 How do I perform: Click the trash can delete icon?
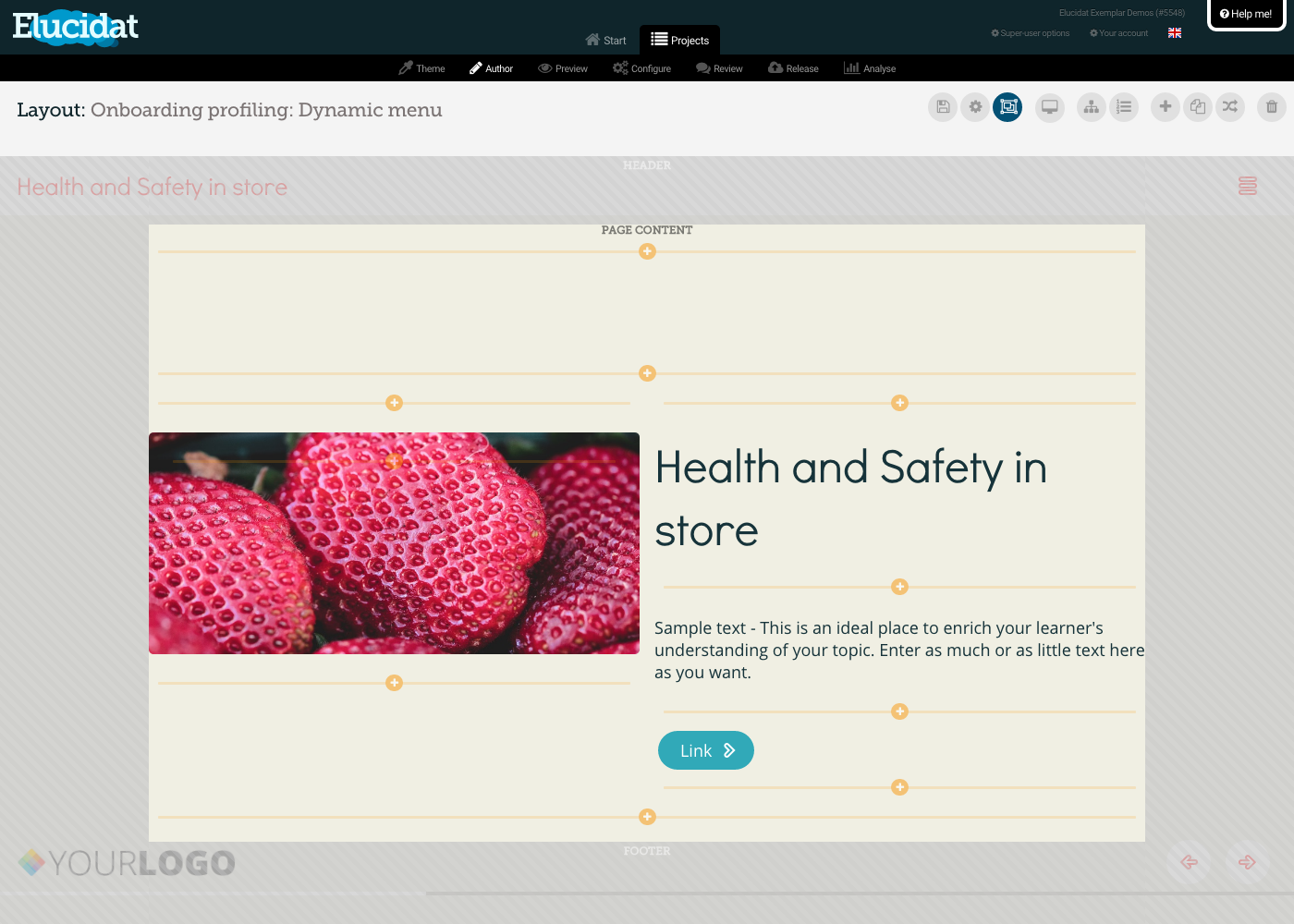click(x=1272, y=107)
